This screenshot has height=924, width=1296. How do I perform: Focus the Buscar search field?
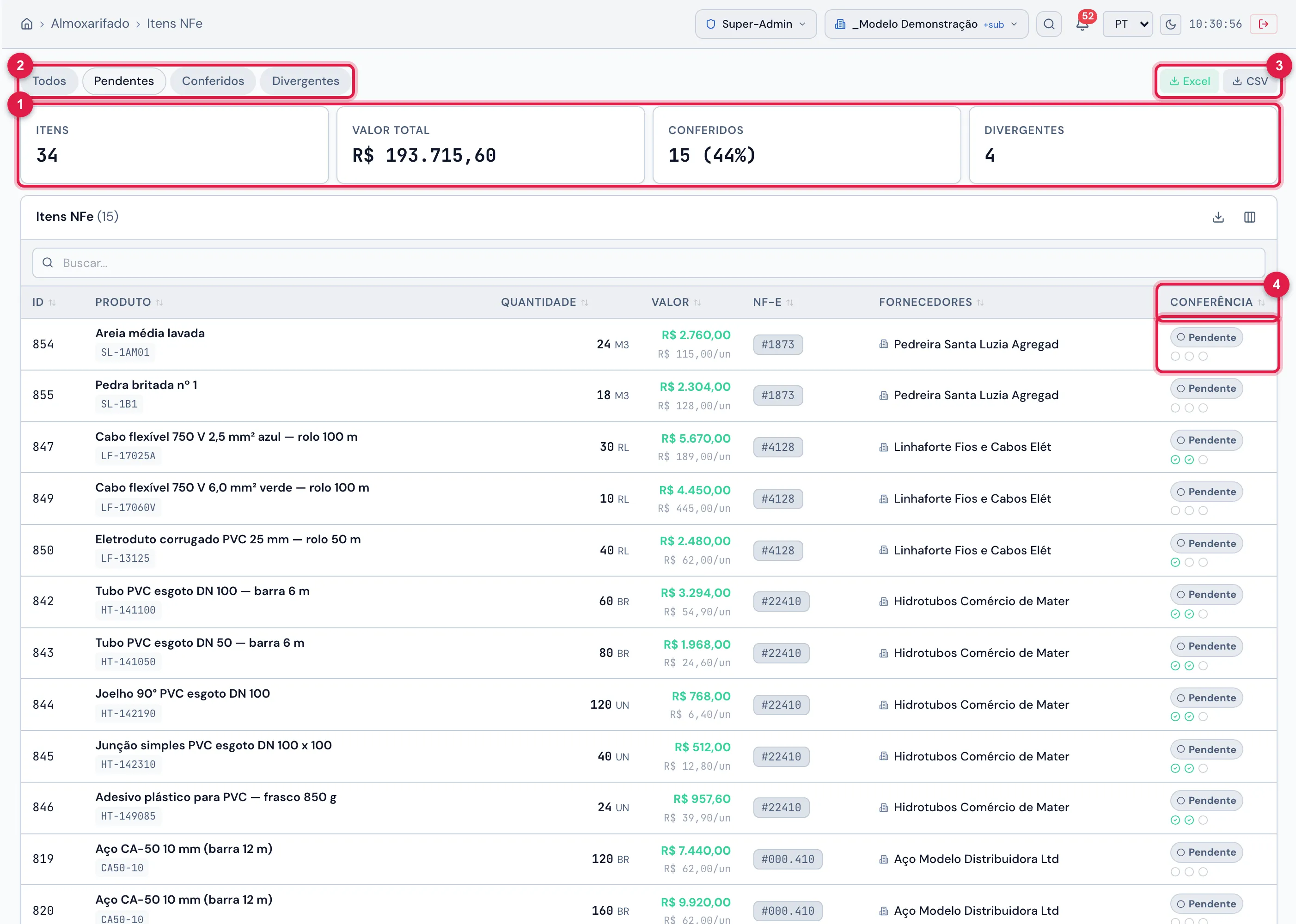click(648, 263)
